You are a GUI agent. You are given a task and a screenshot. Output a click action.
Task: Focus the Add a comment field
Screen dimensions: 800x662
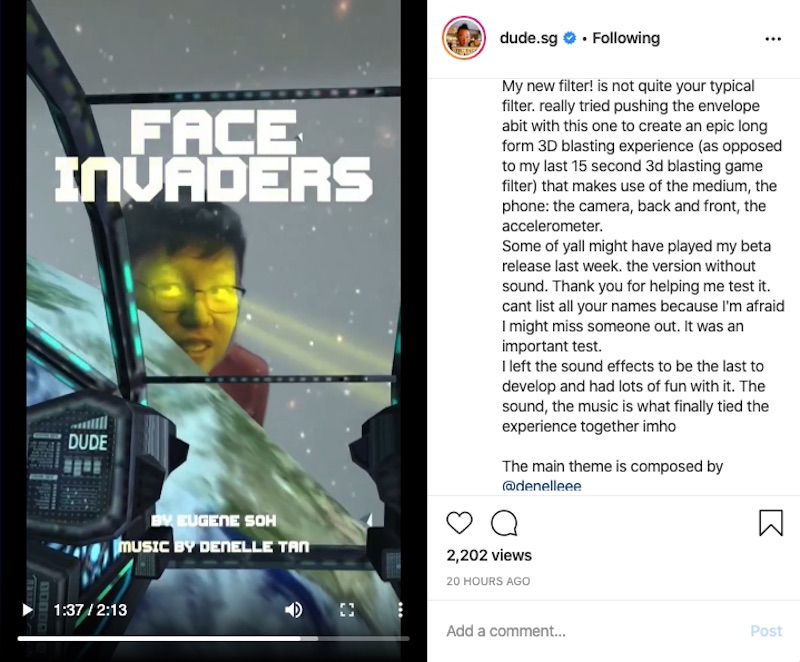592,631
